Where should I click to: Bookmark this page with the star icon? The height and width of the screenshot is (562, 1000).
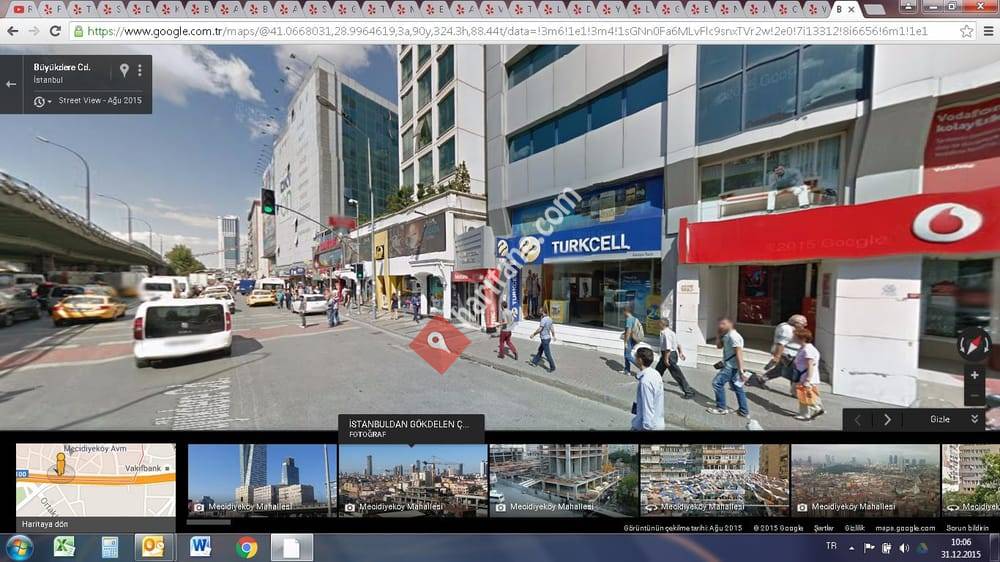coord(967,31)
